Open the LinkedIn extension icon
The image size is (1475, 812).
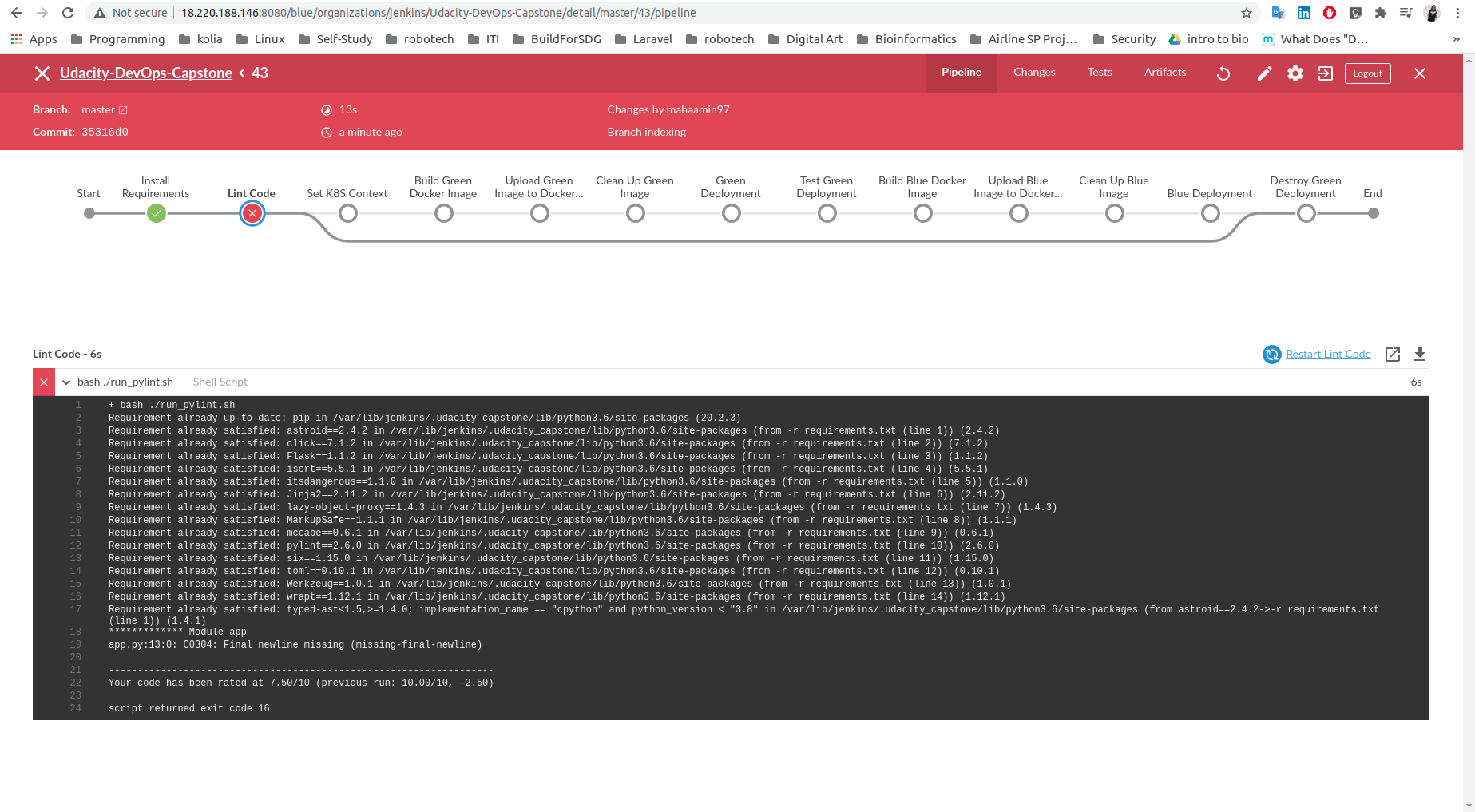pyautogui.click(x=1304, y=13)
